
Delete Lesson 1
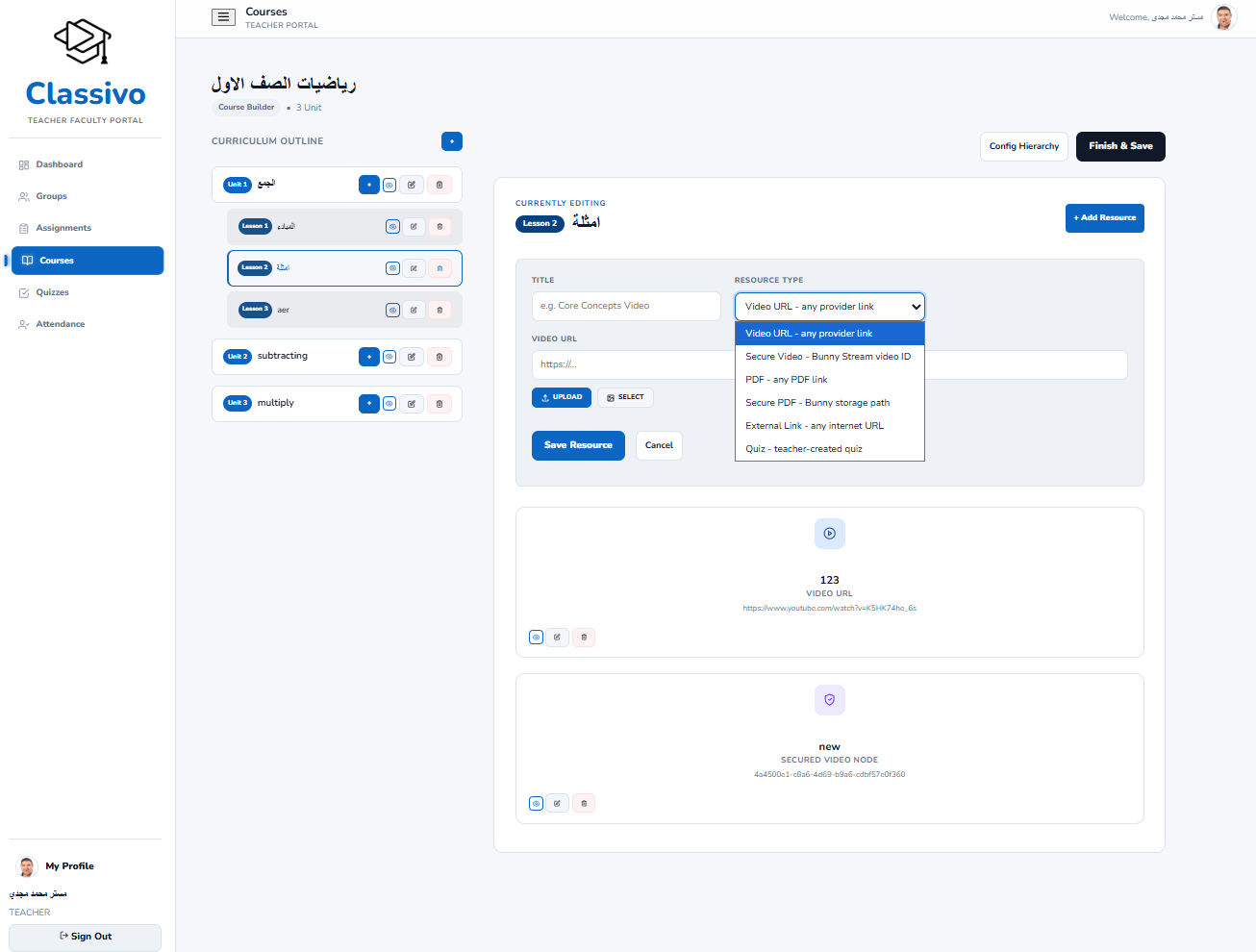tap(440, 227)
